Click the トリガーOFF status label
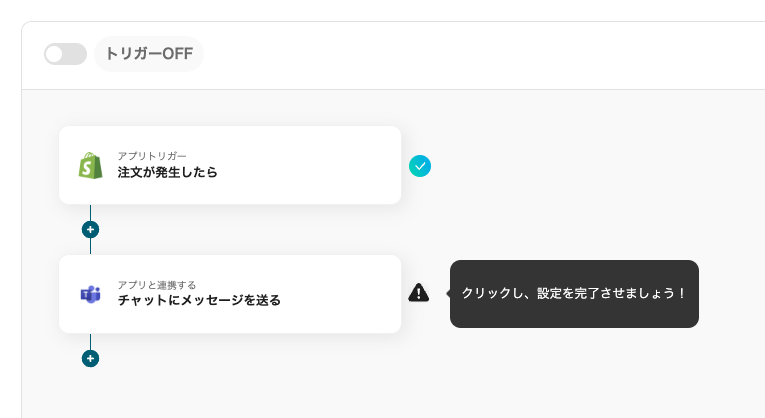 (x=149, y=54)
